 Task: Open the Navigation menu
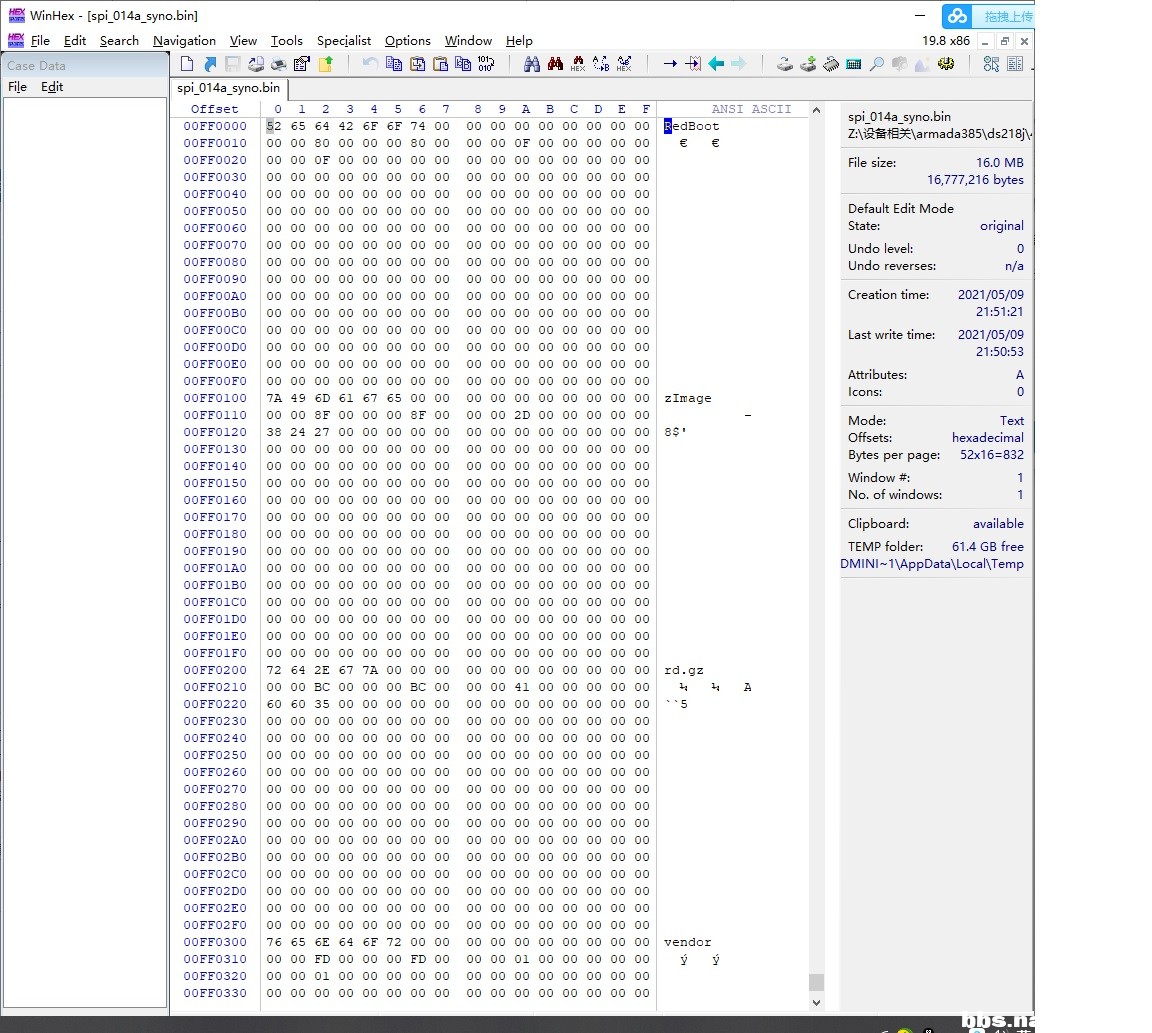coord(184,40)
